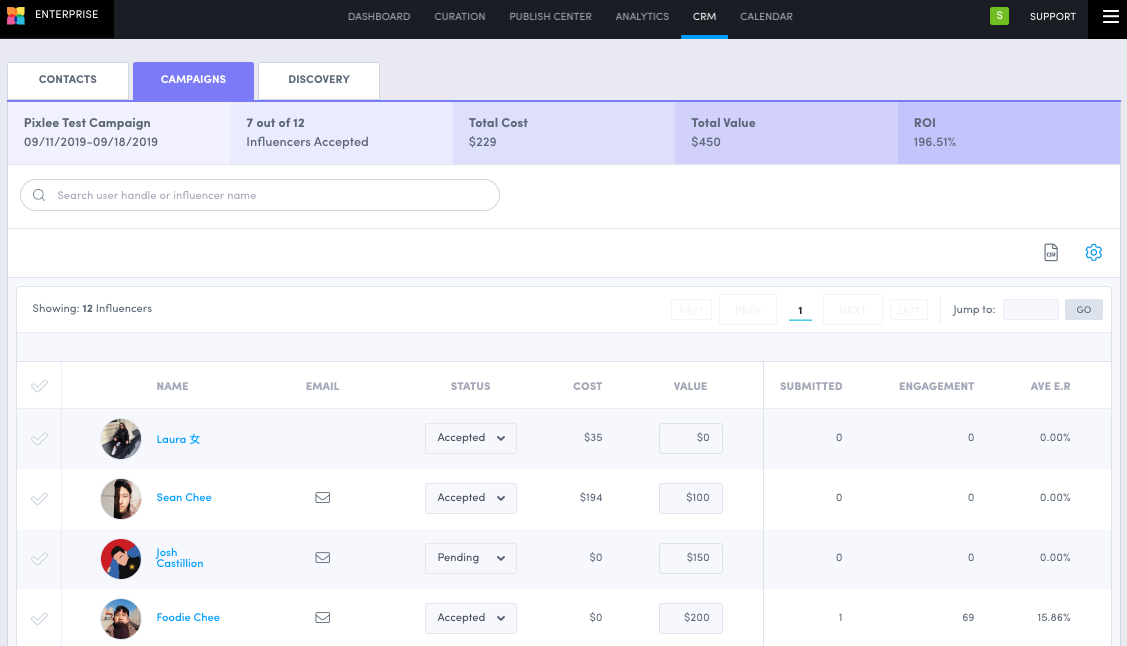Image resolution: width=1127 pixels, height=646 pixels.
Task: Open the ANALYTICS menu item
Action: (641, 16)
